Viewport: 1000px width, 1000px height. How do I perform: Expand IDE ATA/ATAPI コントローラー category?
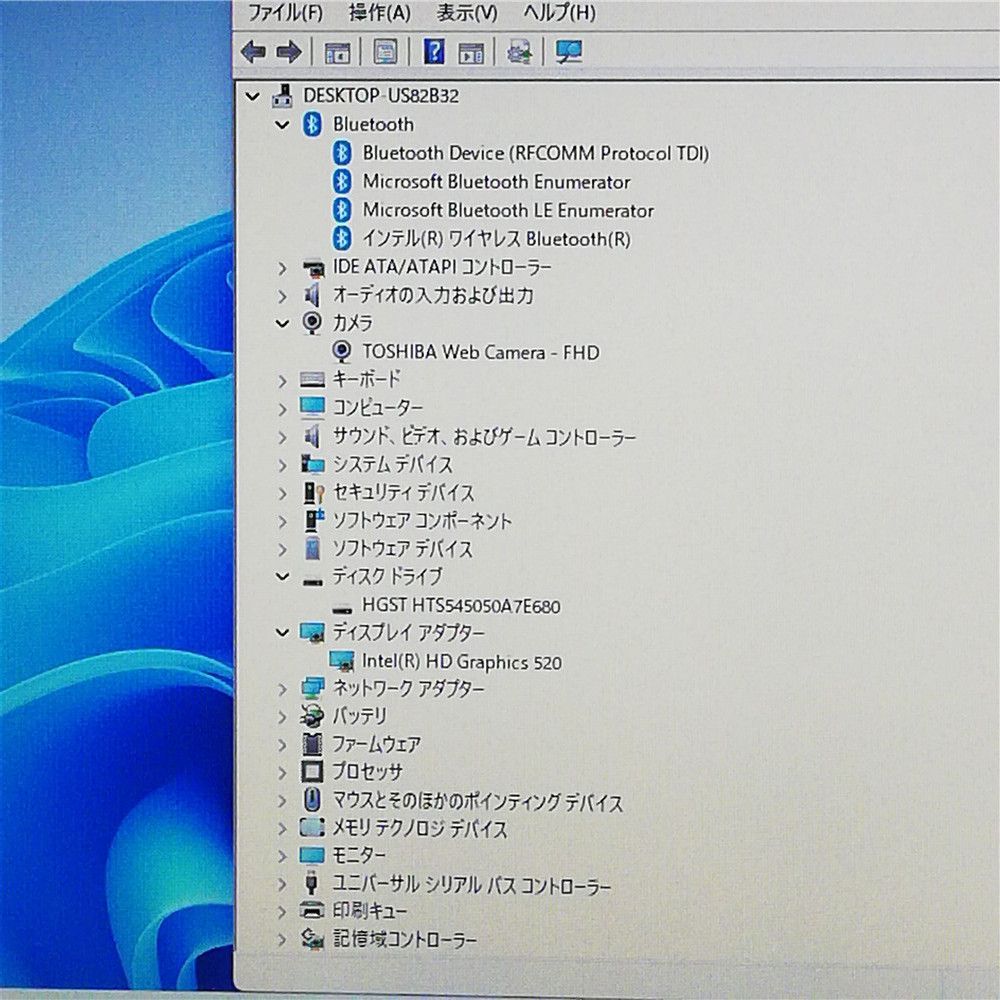tap(282, 268)
